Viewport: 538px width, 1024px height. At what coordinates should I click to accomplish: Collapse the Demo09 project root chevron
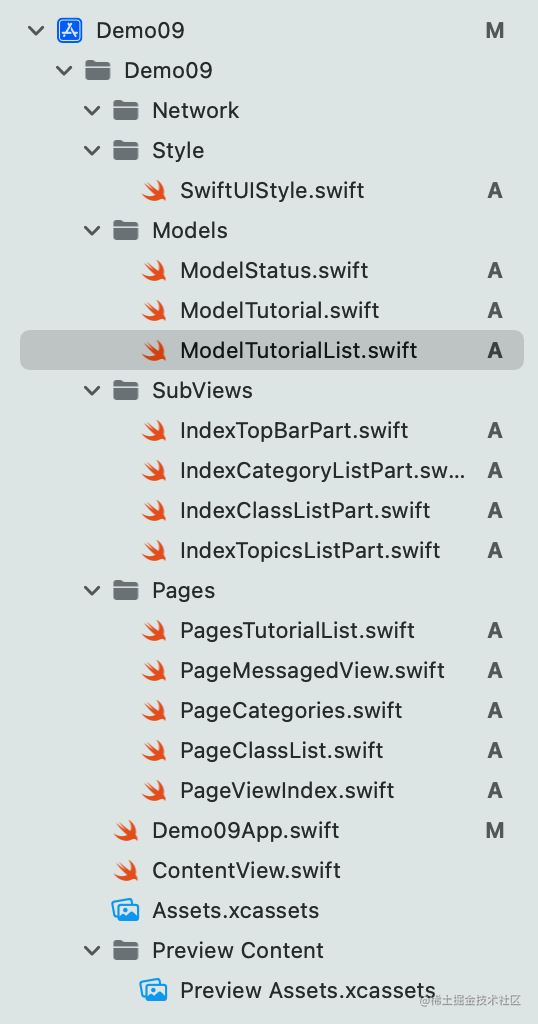(x=36, y=31)
